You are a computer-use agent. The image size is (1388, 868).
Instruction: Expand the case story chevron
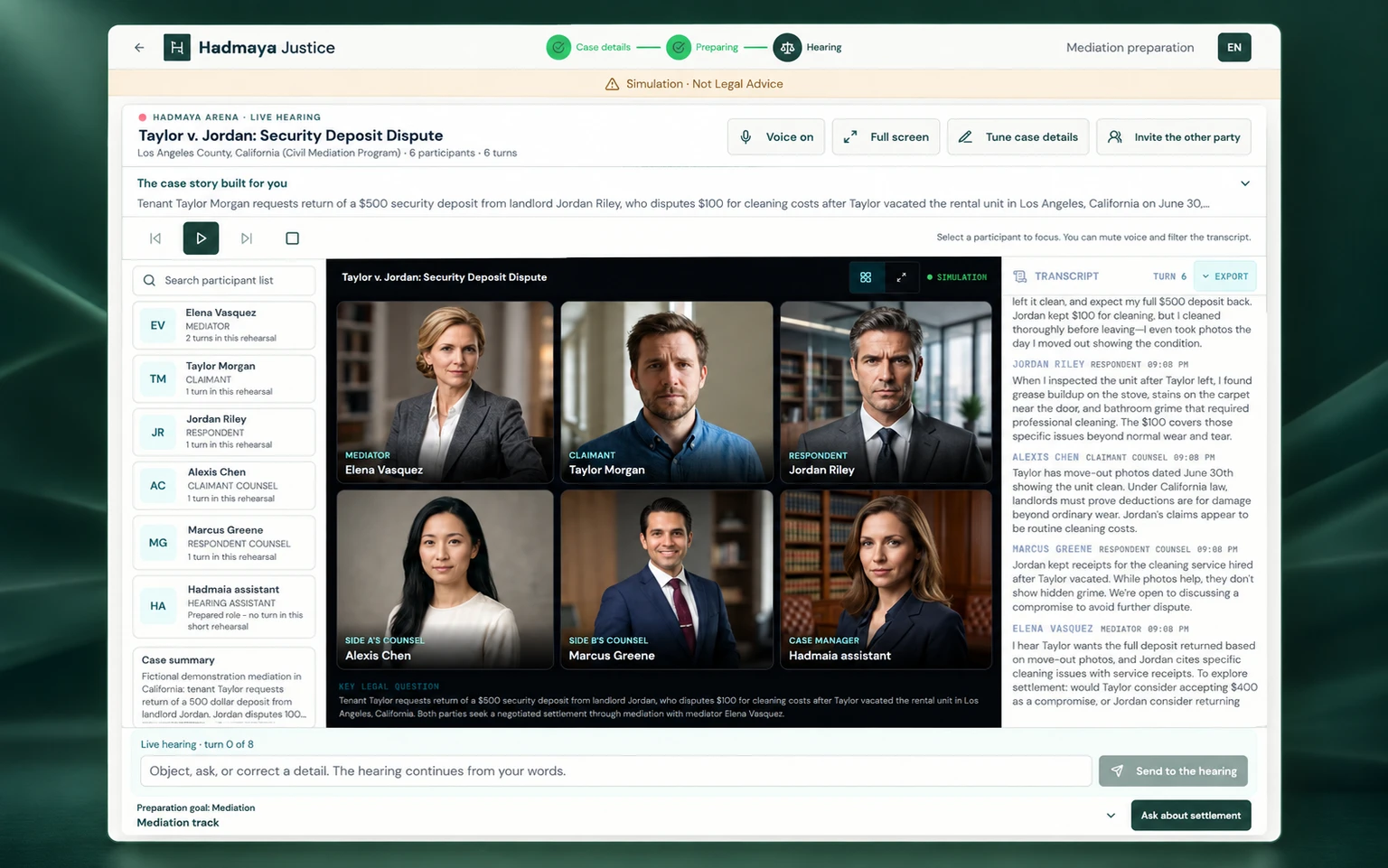pyautogui.click(x=1245, y=183)
